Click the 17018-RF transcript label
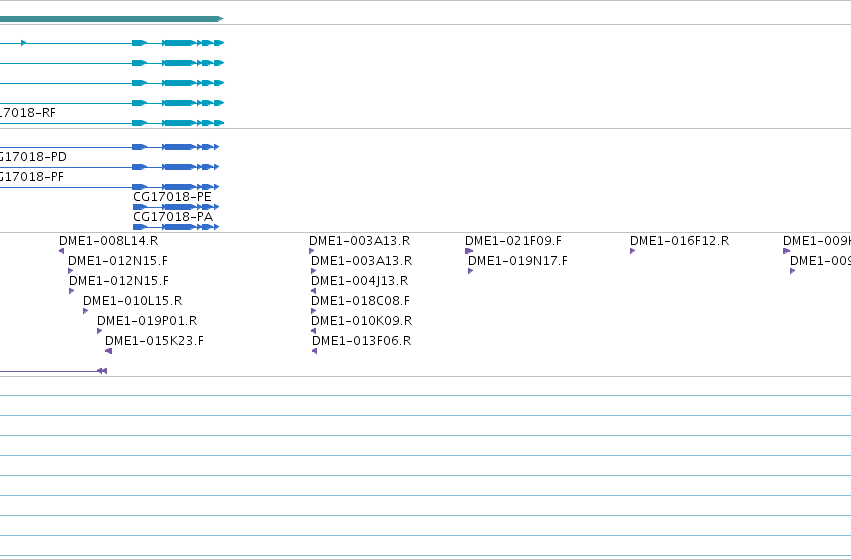This screenshot has width=851, height=560. coord(28,112)
